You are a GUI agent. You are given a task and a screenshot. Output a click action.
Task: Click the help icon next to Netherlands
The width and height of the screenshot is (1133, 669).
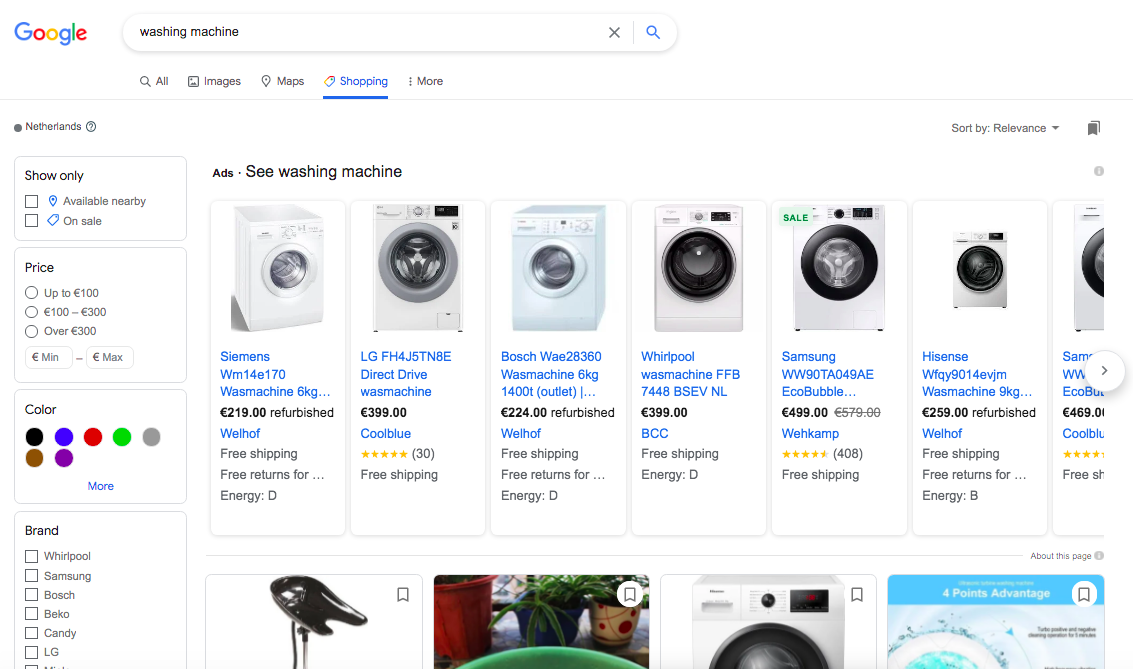pyautogui.click(x=91, y=126)
